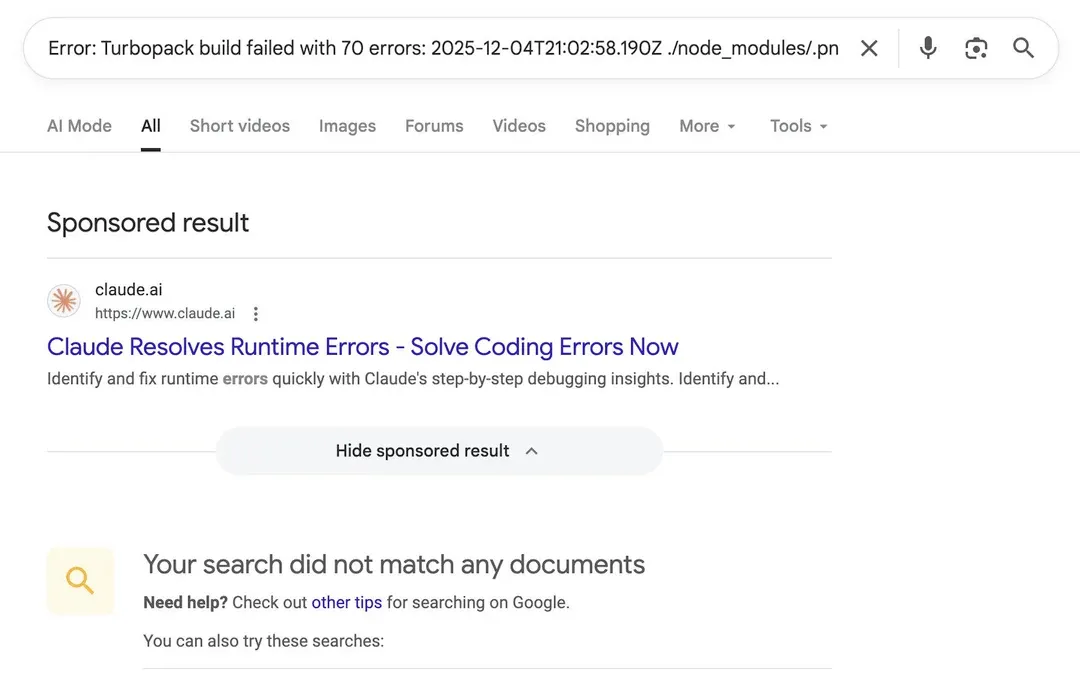
Task: Expand the More search categories menu
Action: [x=707, y=126]
